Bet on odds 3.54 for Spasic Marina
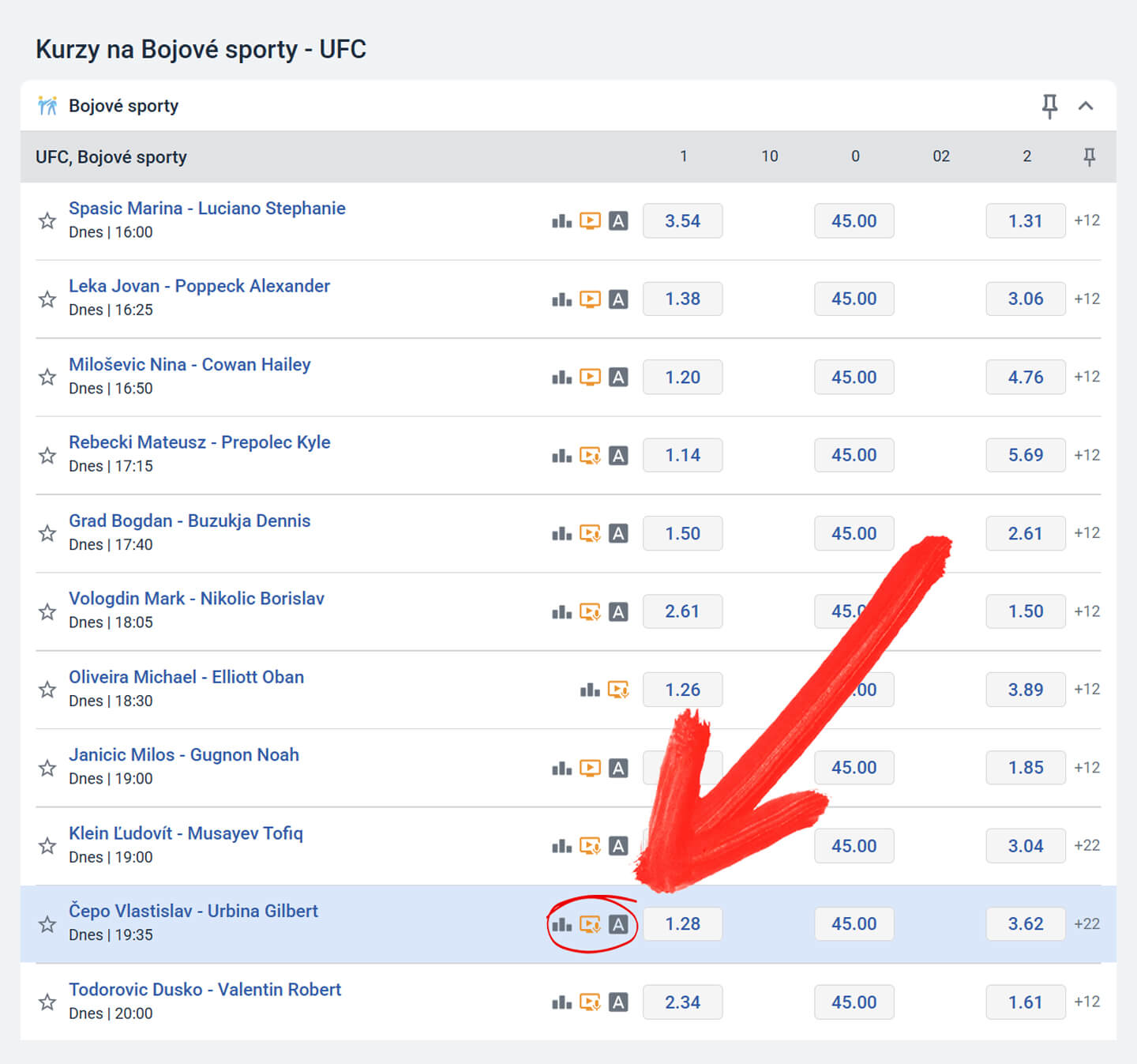1137x1064 pixels. (682, 221)
